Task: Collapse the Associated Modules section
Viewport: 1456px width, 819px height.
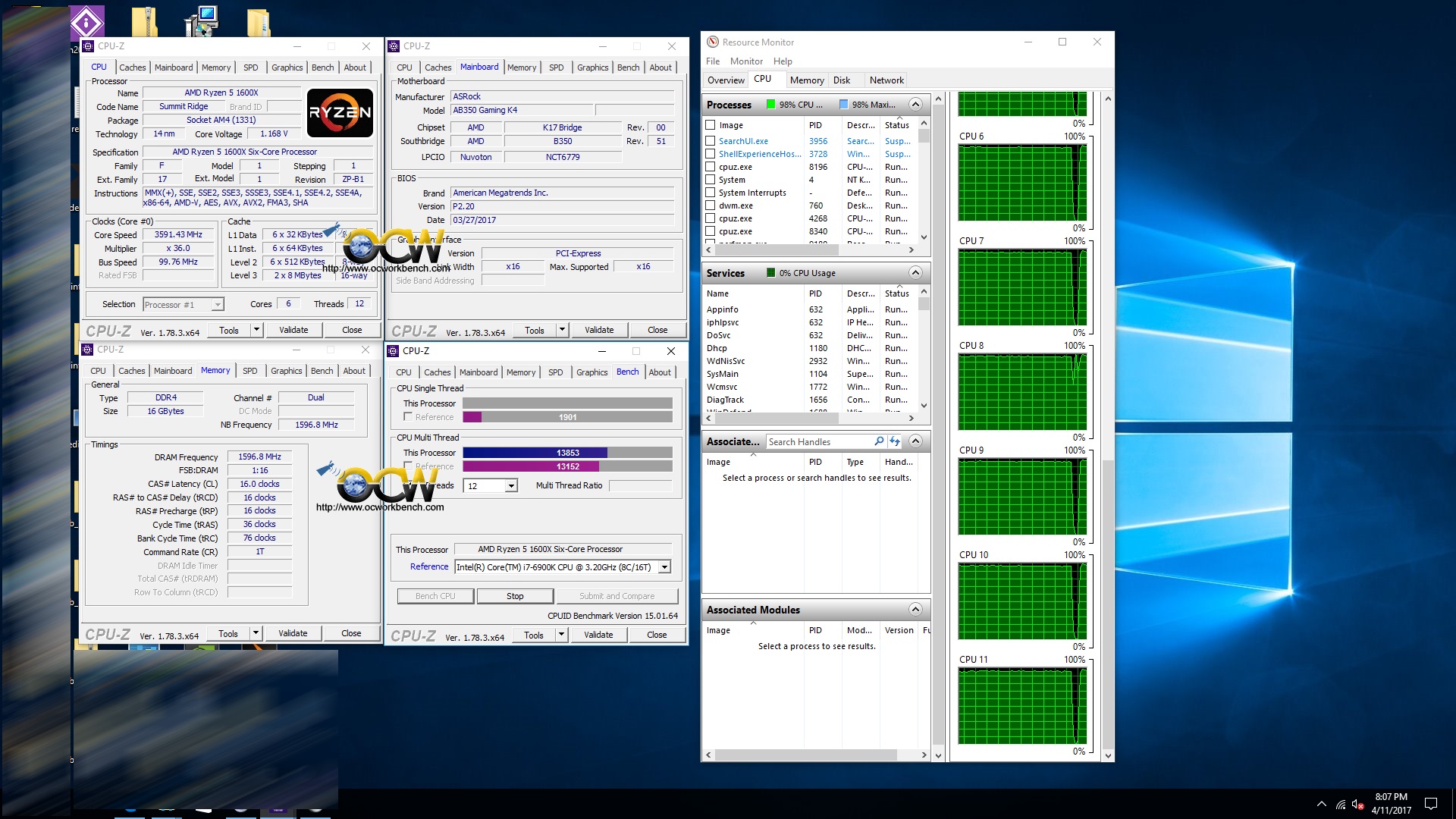Action: (915, 610)
